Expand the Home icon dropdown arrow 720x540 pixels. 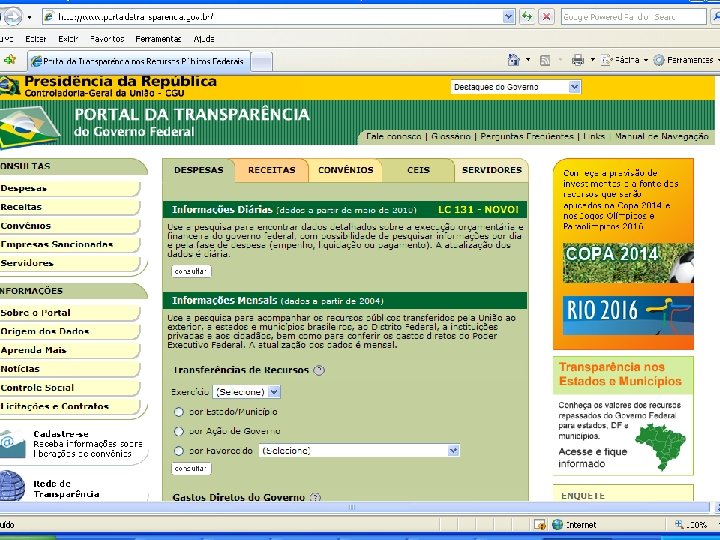click(528, 60)
